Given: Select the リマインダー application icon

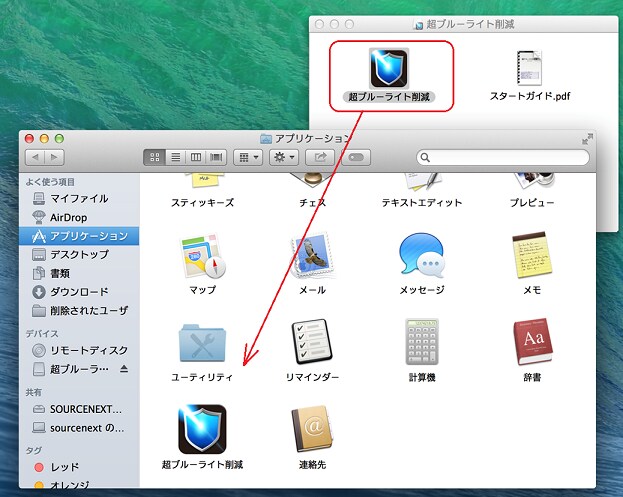Looking at the screenshot, I should click(x=312, y=341).
